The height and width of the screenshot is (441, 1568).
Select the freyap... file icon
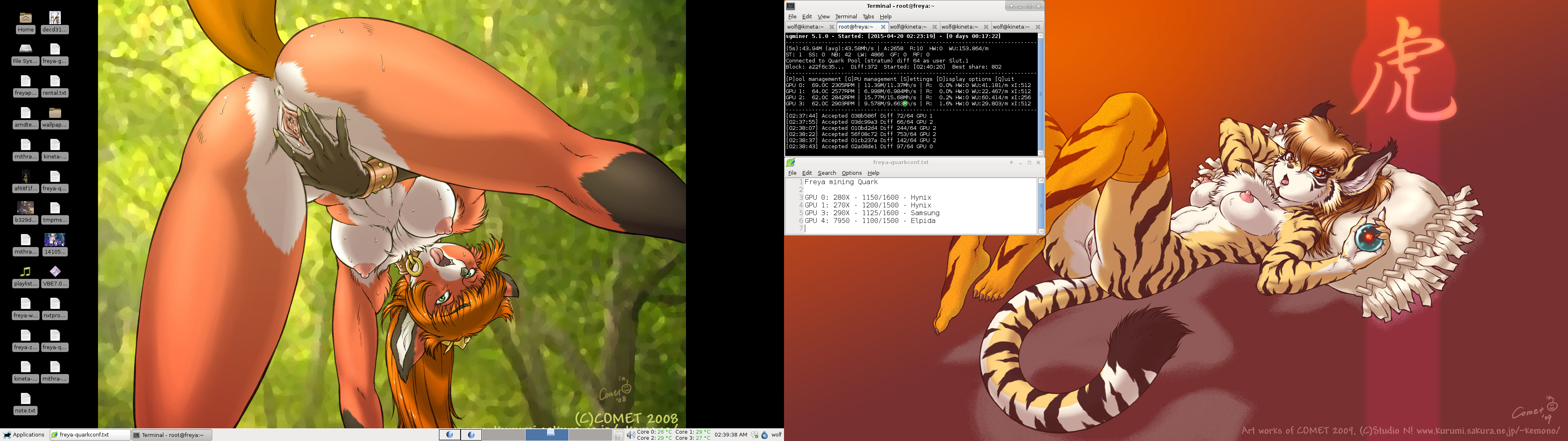tap(26, 86)
